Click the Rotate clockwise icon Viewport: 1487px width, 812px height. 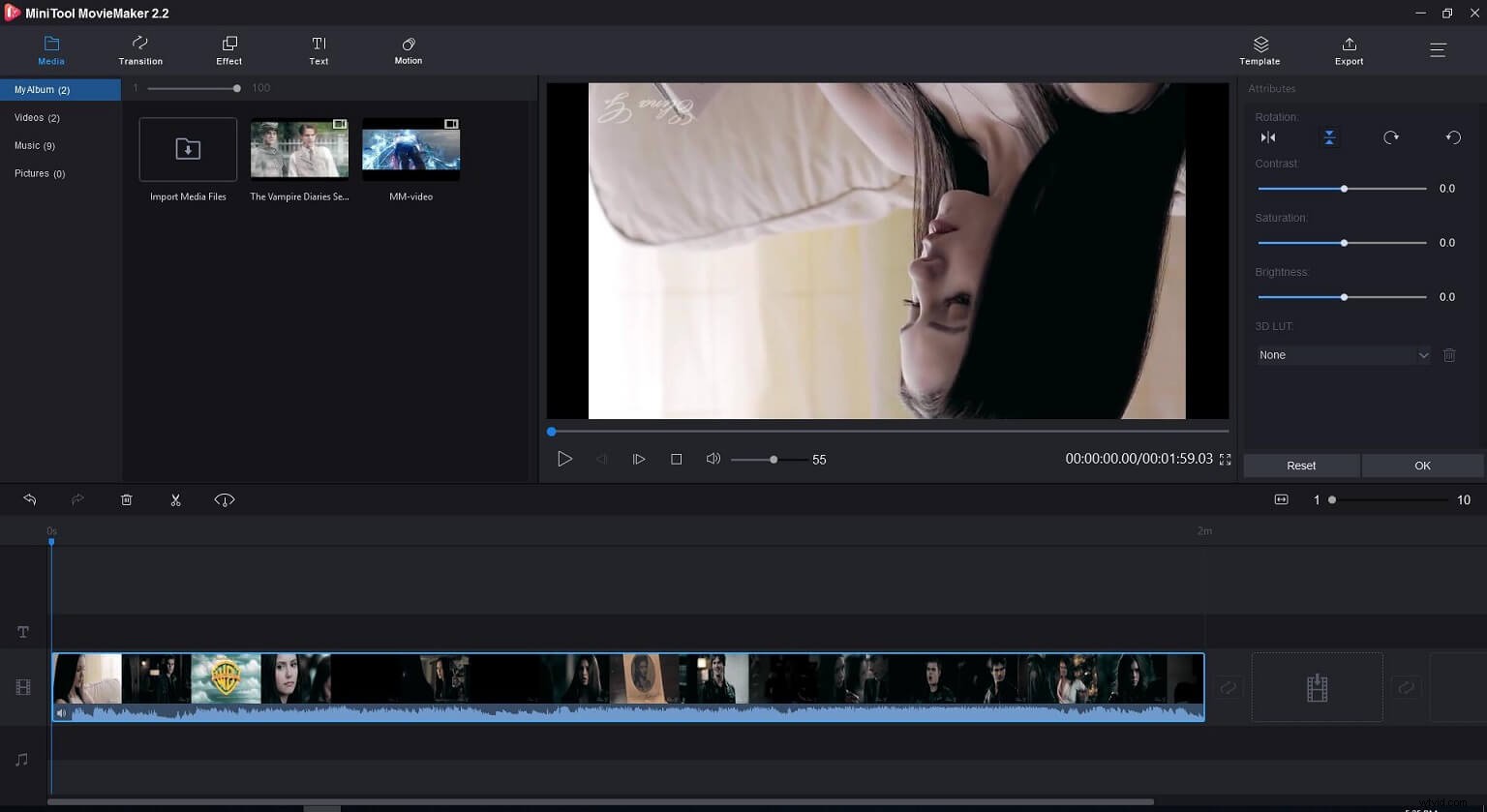coord(1391,136)
